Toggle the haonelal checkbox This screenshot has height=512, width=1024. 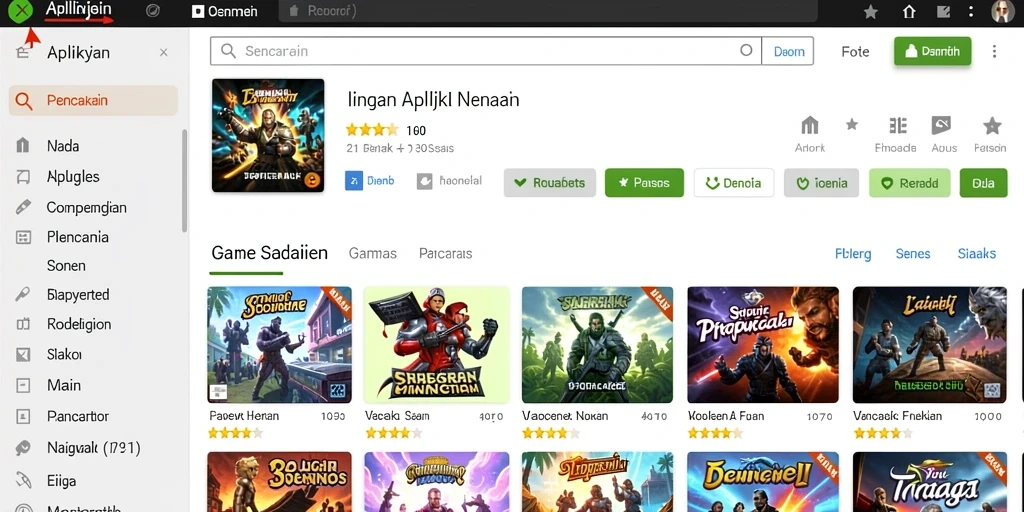click(x=424, y=181)
